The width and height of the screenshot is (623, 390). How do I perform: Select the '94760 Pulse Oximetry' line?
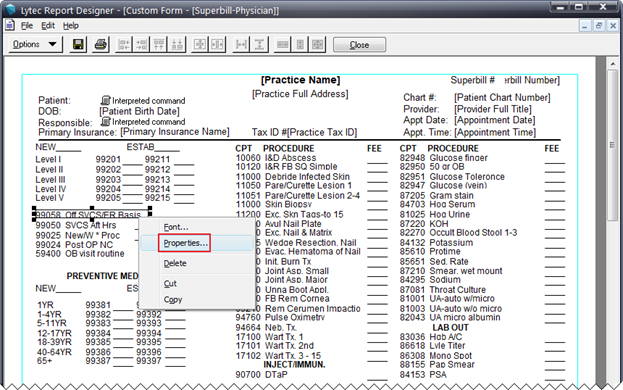coord(280,317)
